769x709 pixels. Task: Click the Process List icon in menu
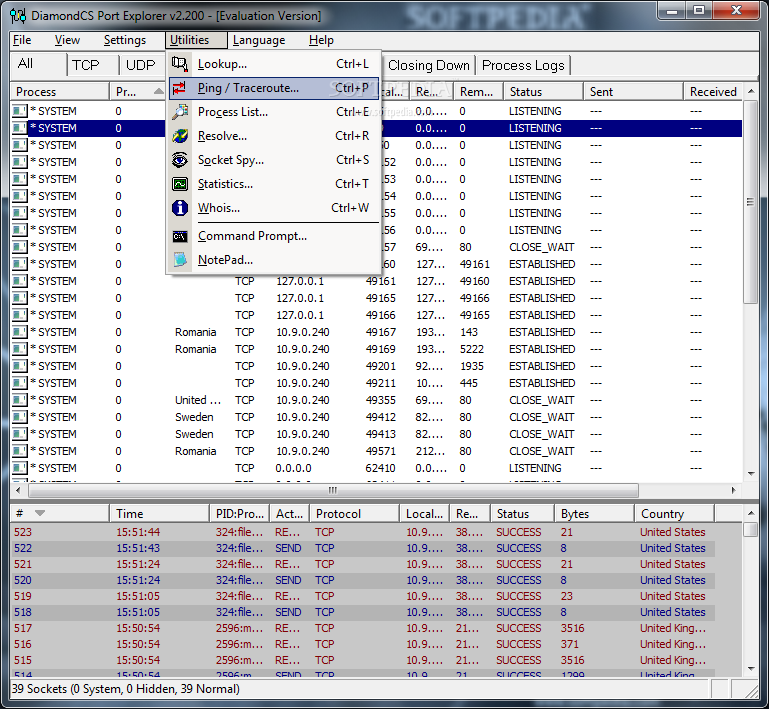180,112
